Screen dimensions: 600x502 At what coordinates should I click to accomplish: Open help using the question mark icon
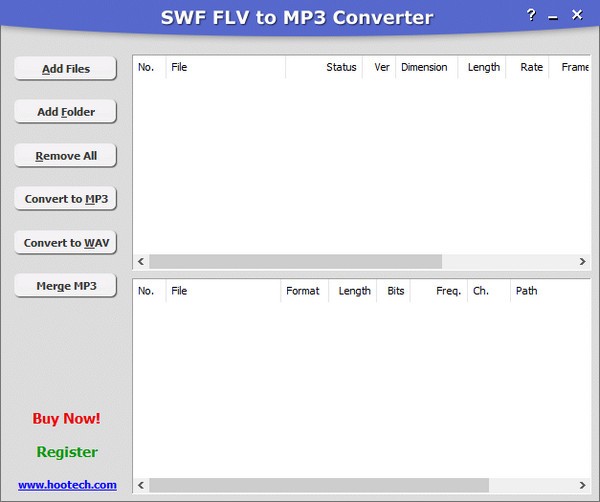pyautogui.click(x=531, y=15)
